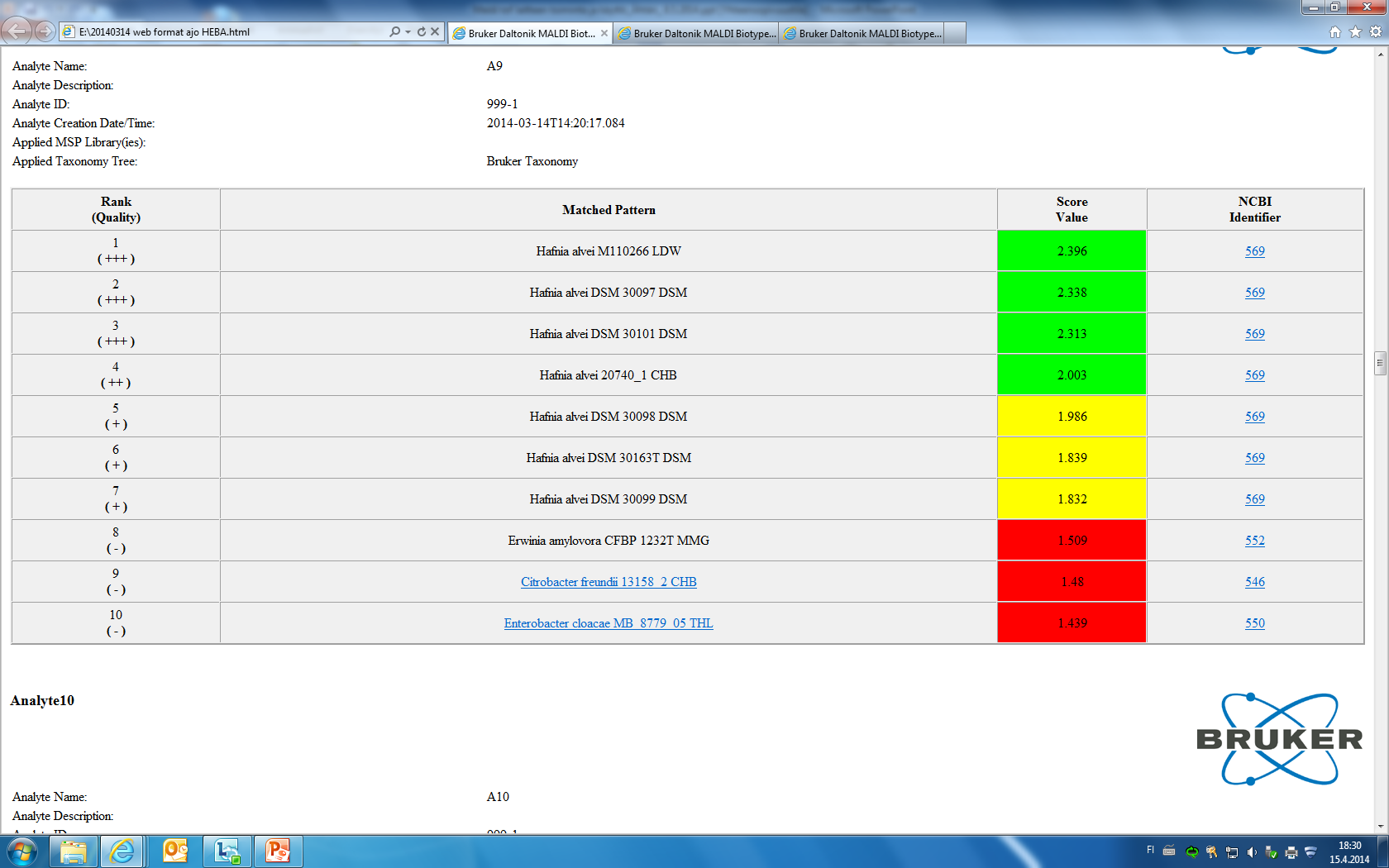Go back with the browser Back arrow
Screen dimensions: 1389x868
[x=17, y=31]
